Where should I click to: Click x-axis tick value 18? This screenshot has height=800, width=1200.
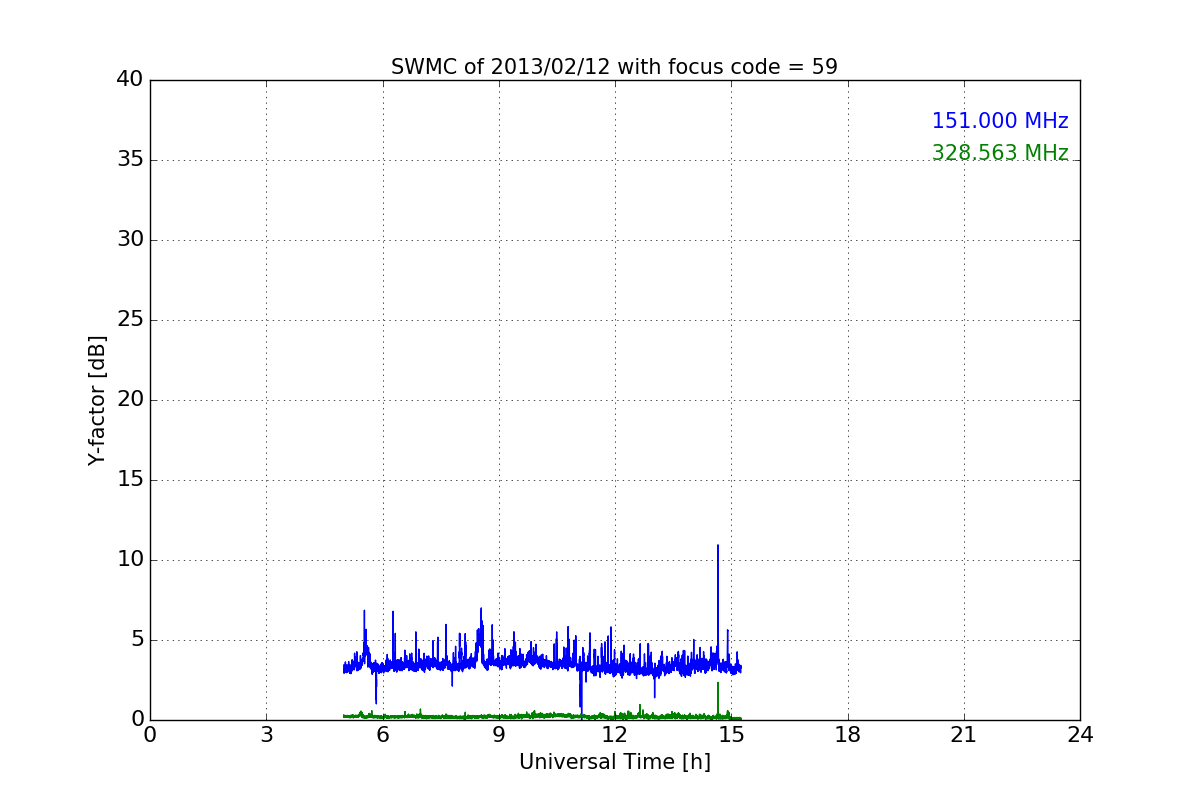(848, 735)
